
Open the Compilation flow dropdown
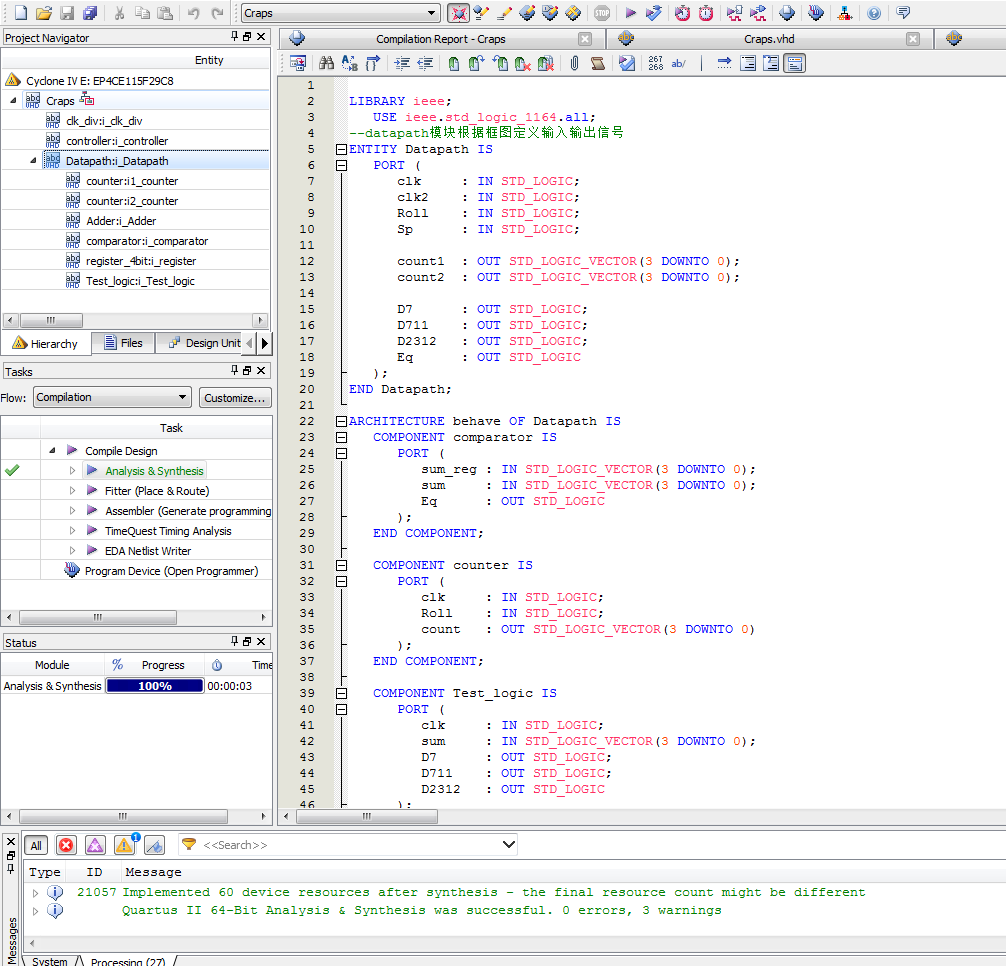click(x=111, y=397)
